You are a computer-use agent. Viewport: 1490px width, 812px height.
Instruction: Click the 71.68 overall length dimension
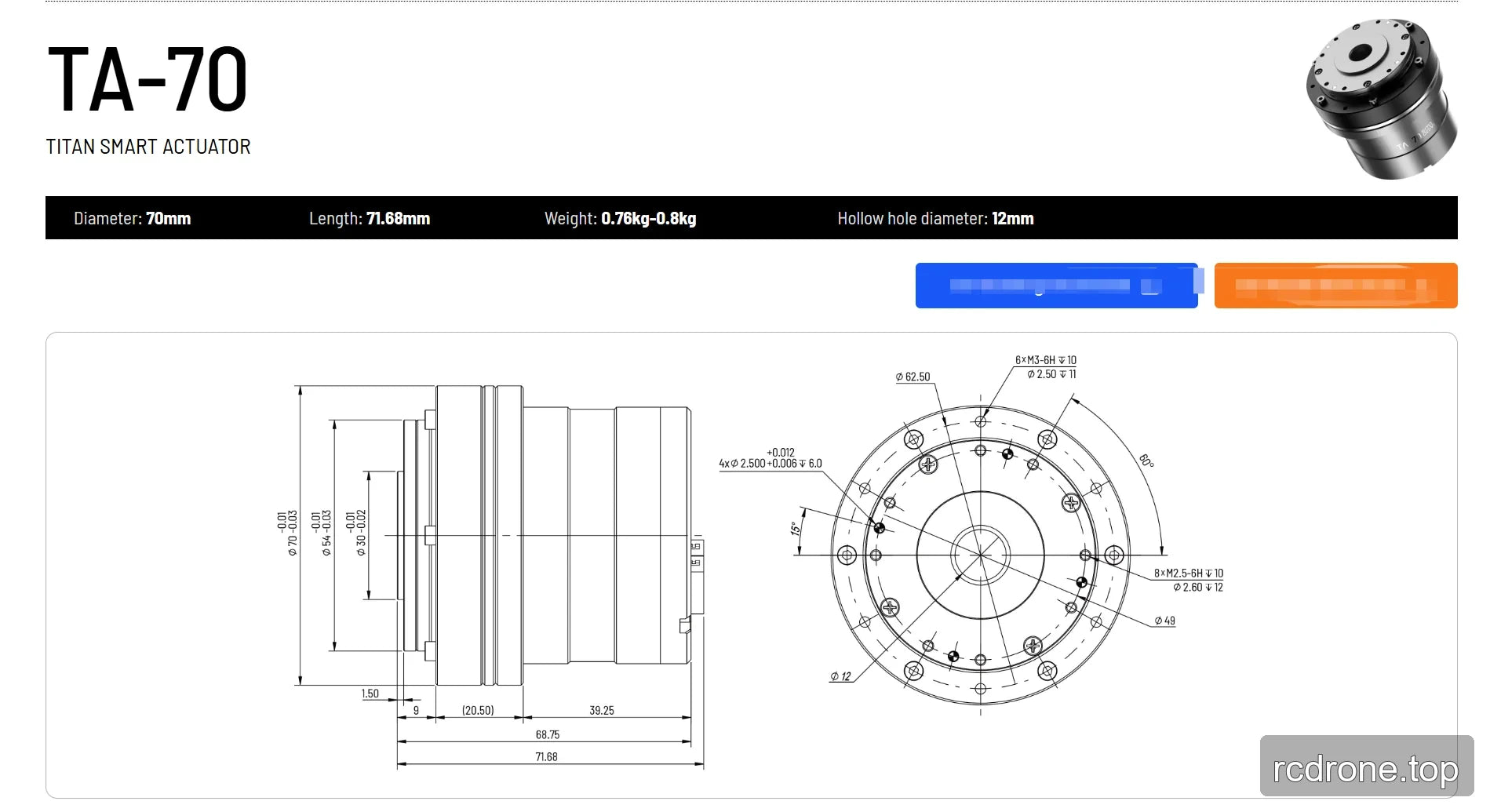tap(547, 756)
